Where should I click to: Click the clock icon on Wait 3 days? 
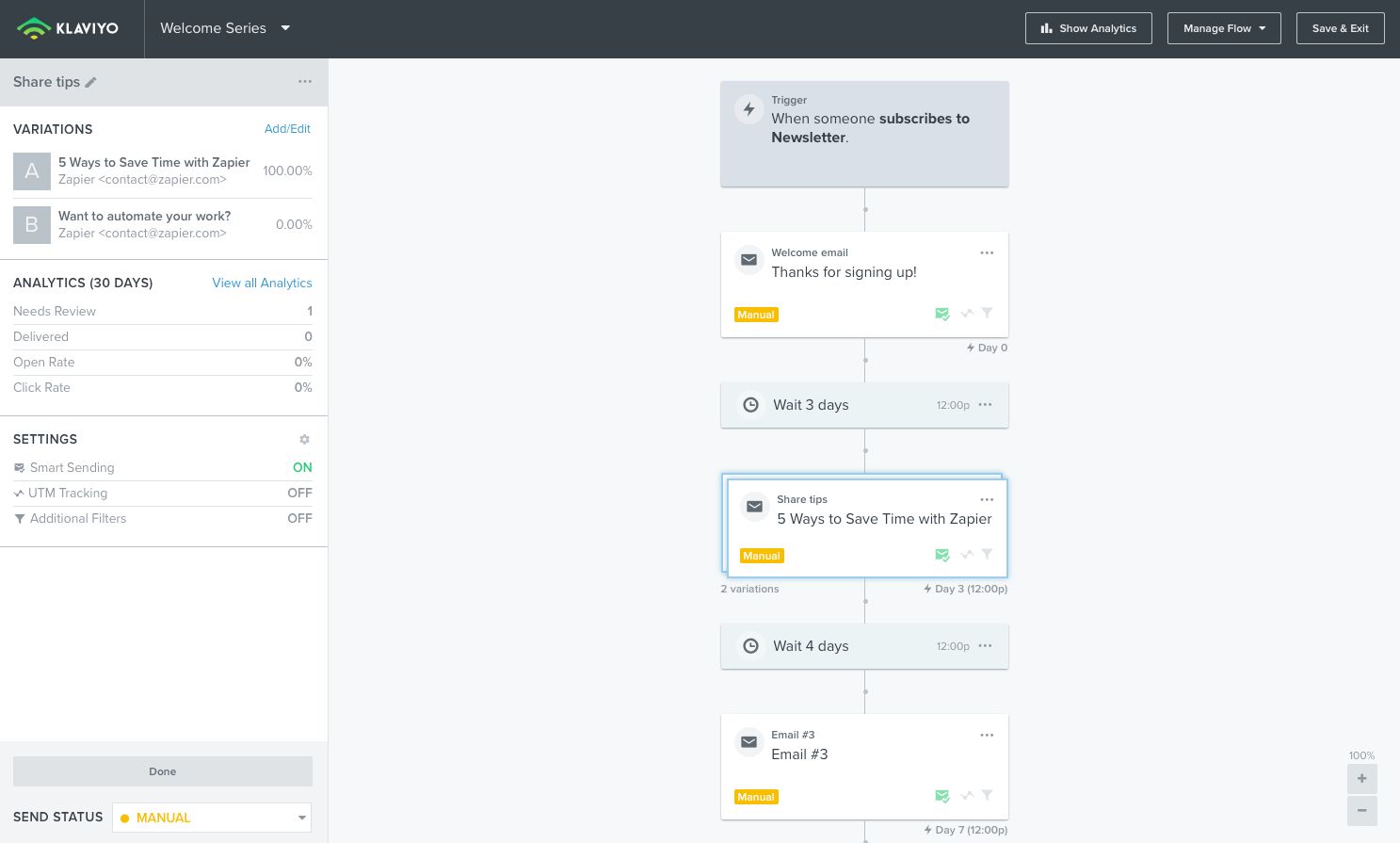tap(750, 405)
